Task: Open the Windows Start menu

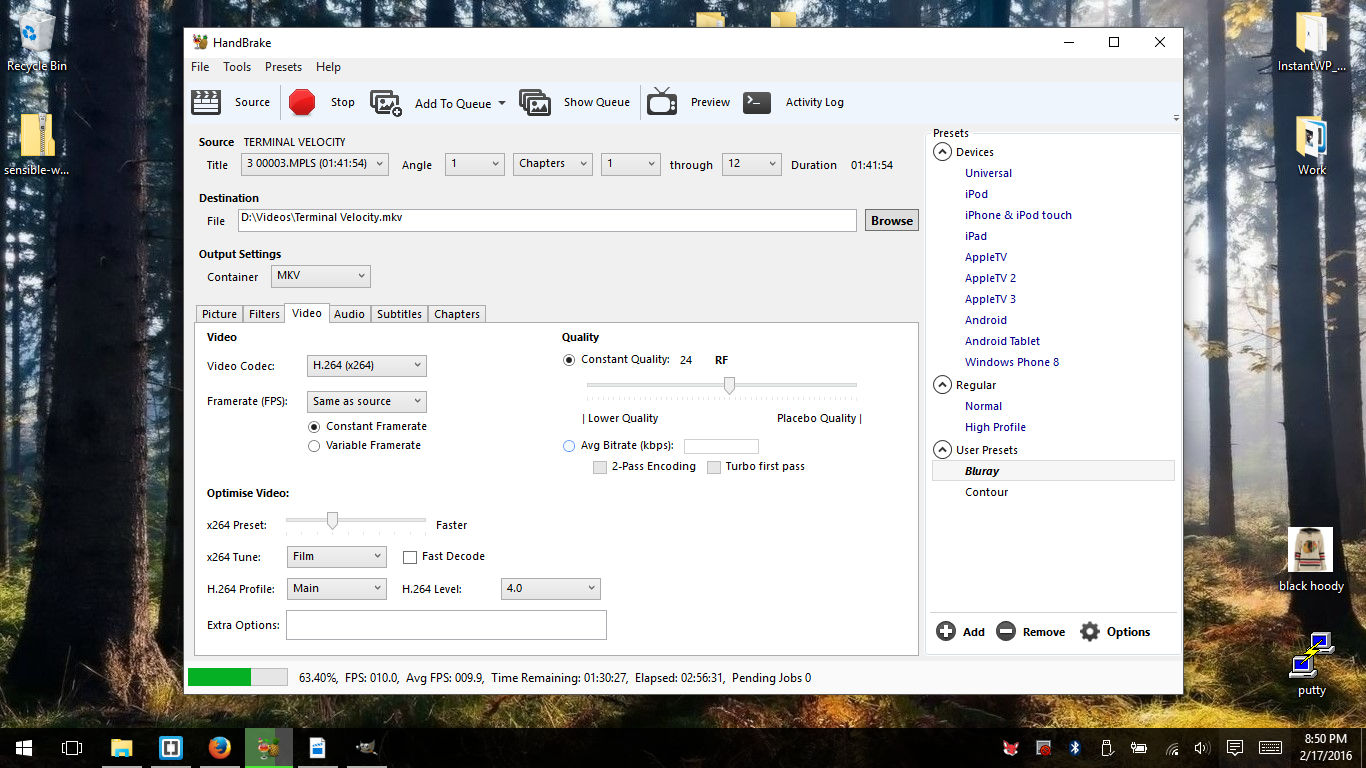Action: pos(24,747)
